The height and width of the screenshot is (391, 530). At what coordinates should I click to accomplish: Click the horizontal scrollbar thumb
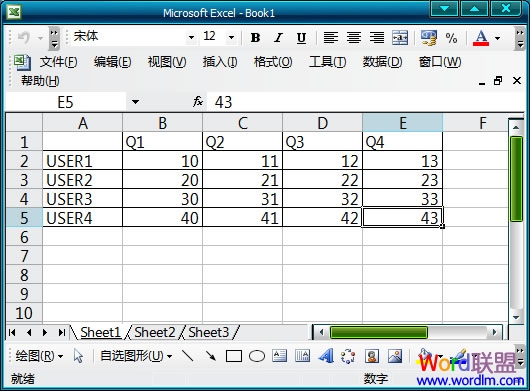tap(379, 333)
